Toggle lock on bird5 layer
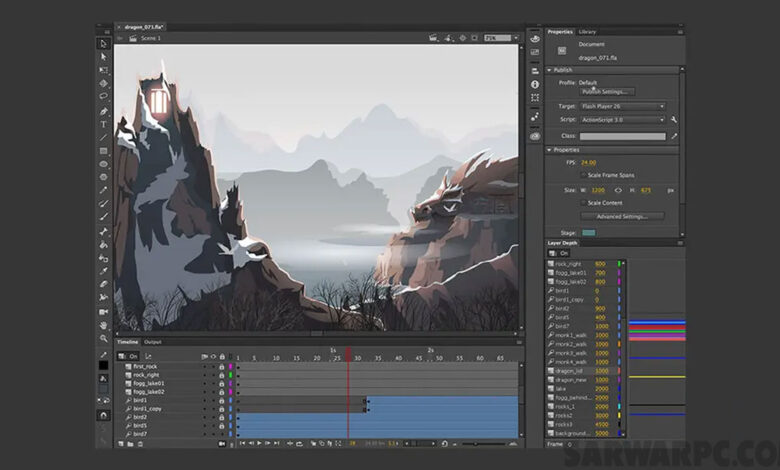 click(x=222, y=426)
